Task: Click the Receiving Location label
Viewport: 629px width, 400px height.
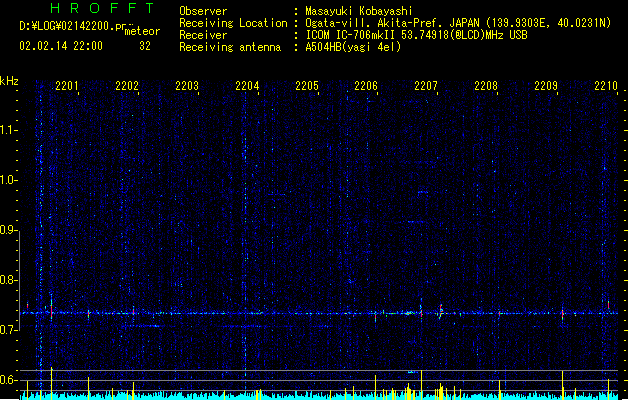Action: tap(233, 23)
